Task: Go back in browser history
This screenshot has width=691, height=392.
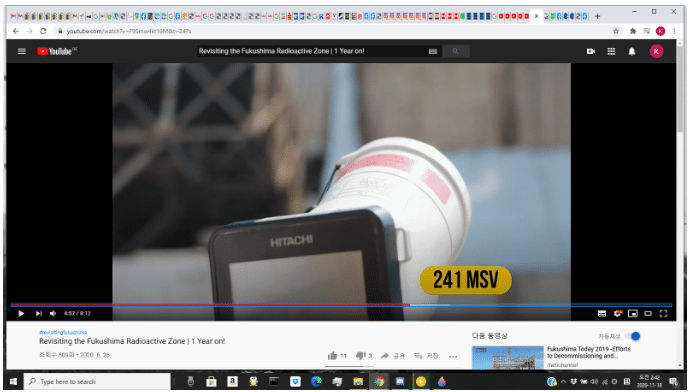Action: pos(16,31)
